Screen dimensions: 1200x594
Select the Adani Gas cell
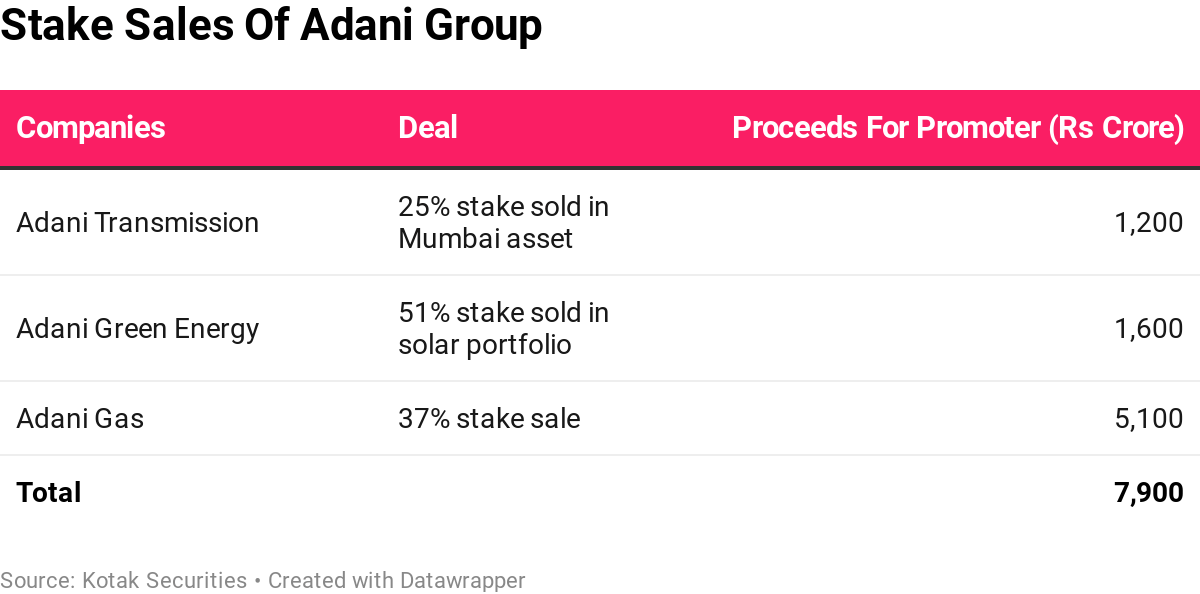coord(80,418)
